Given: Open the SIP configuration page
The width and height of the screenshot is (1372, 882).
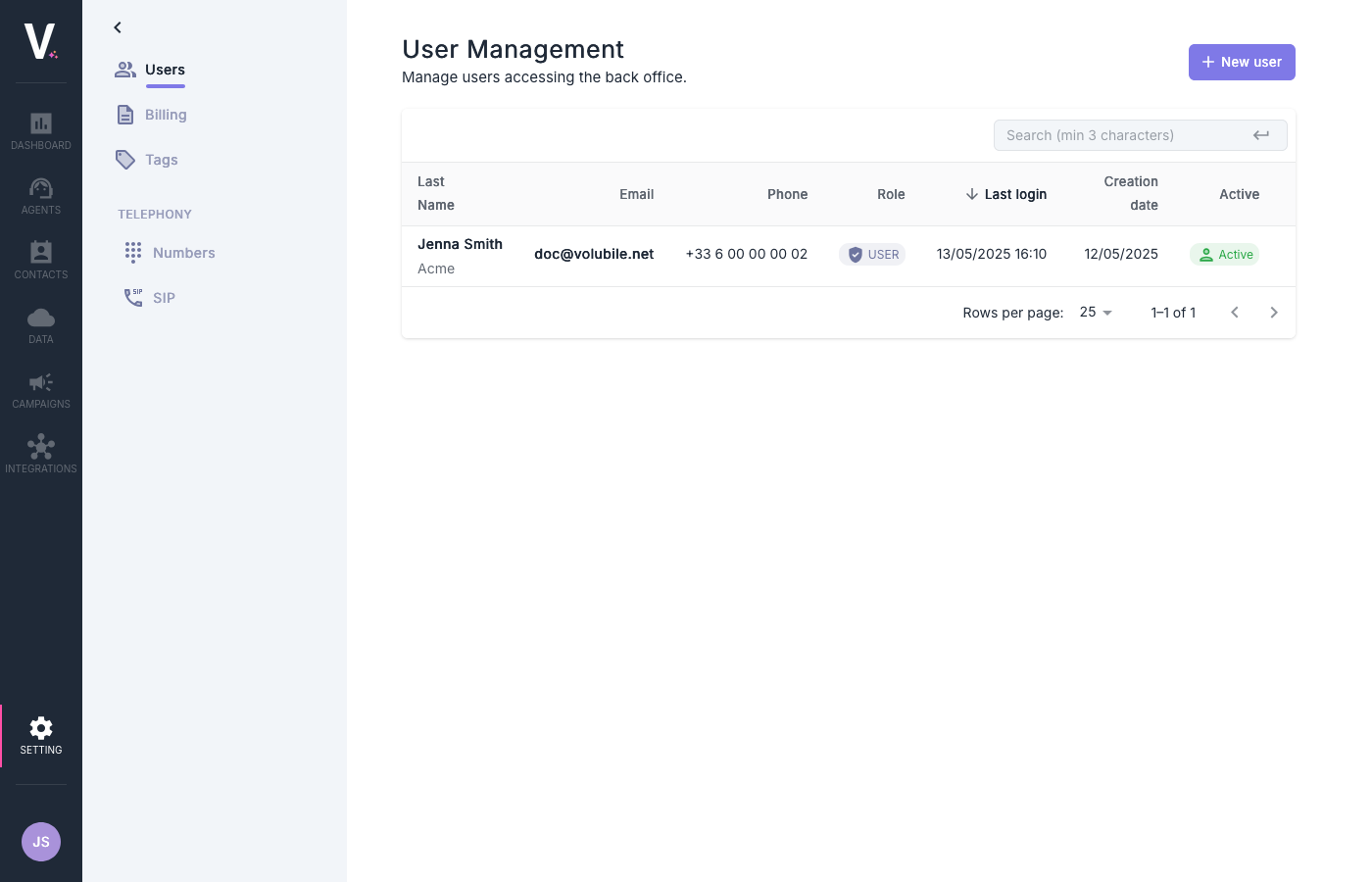Looking at the screenshot, I should pyautogui.click(x=164, y=297).
